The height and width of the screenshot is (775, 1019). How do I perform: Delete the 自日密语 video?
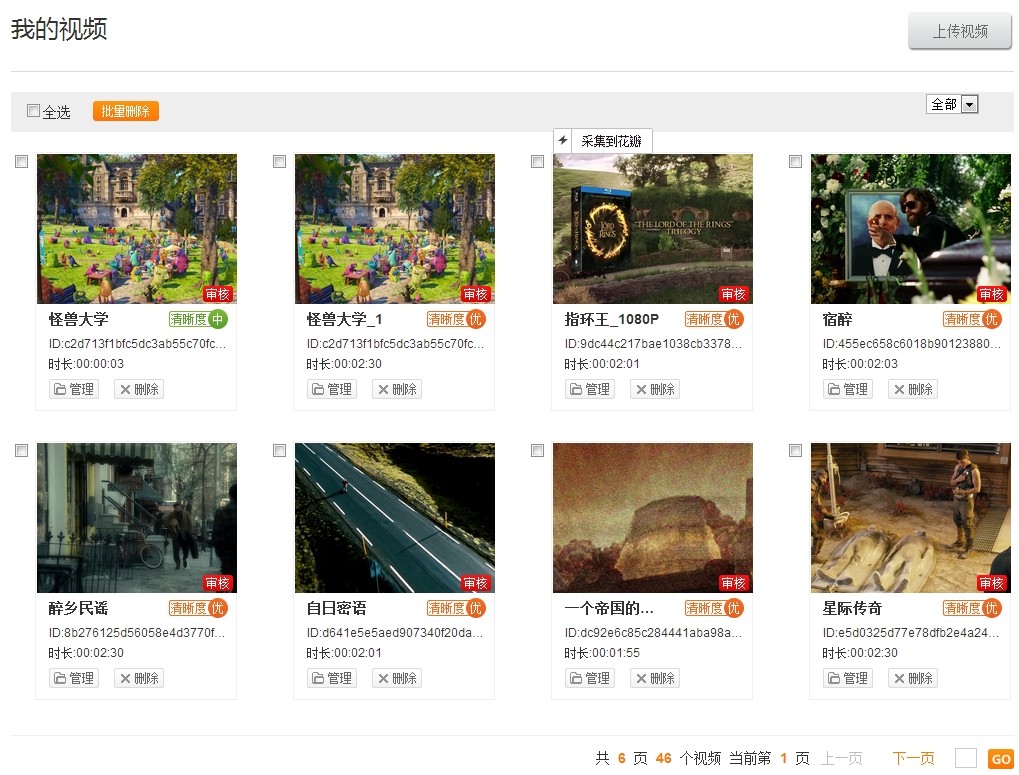pos(397,678)
